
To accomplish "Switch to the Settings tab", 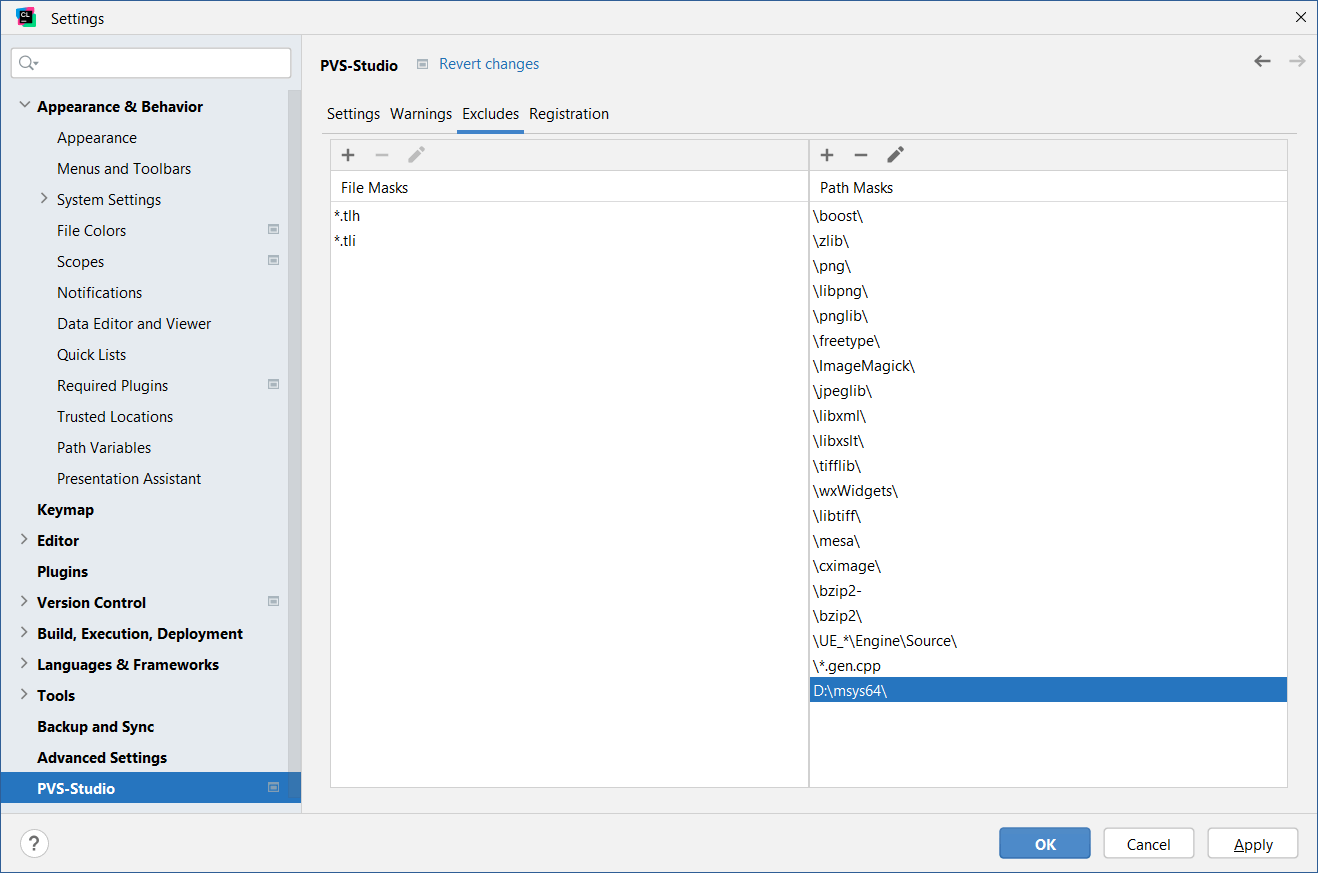I will point(353,114).
